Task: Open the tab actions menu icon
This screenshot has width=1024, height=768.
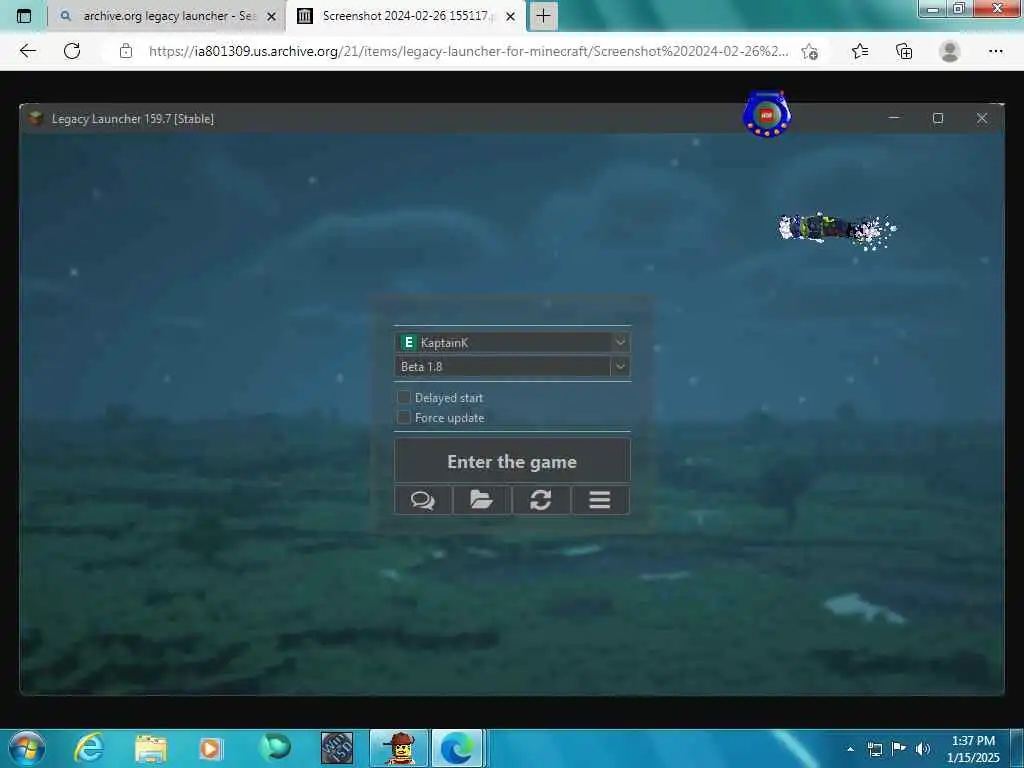Action: tap(24, 16)
